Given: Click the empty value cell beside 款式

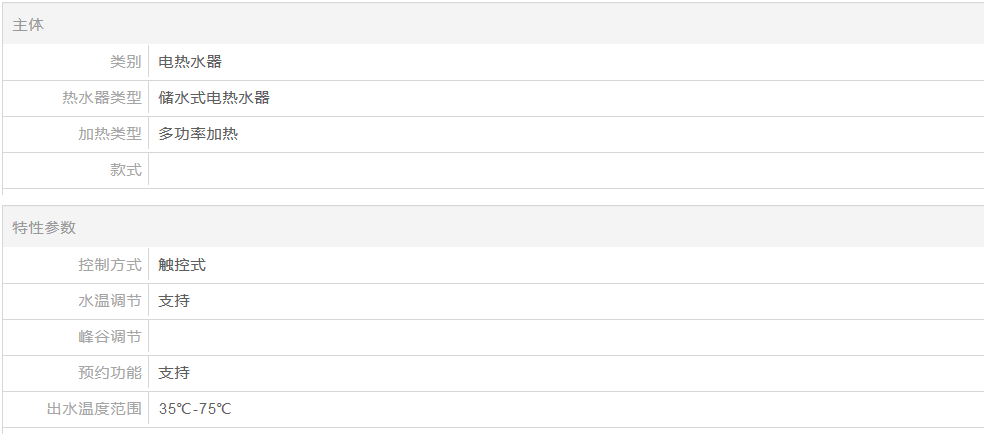Looking at the screenshot, I should (560, 170).
